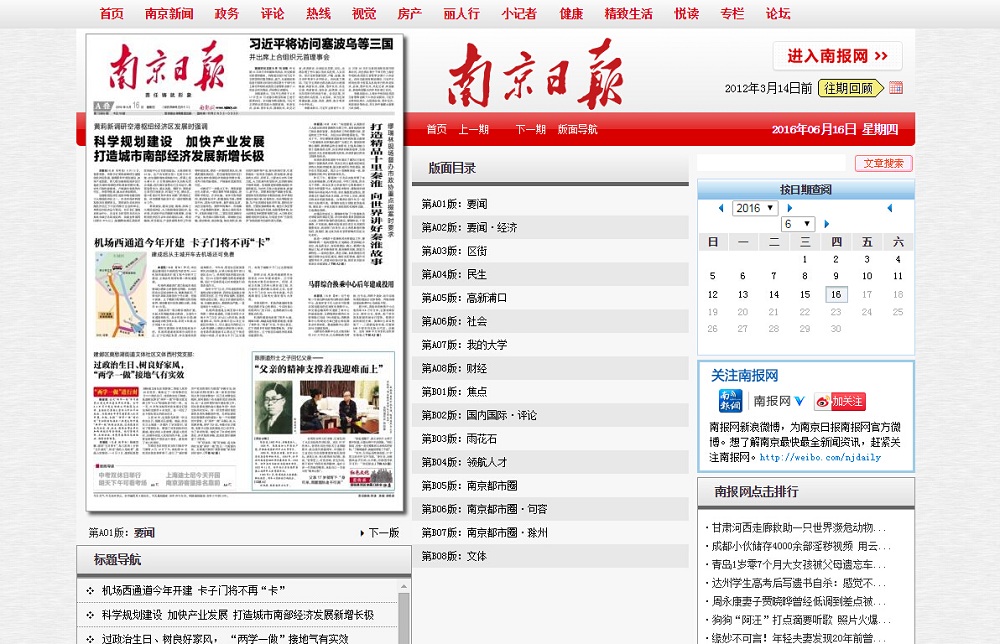Go to 房产 section

click(x=409, y=13)
